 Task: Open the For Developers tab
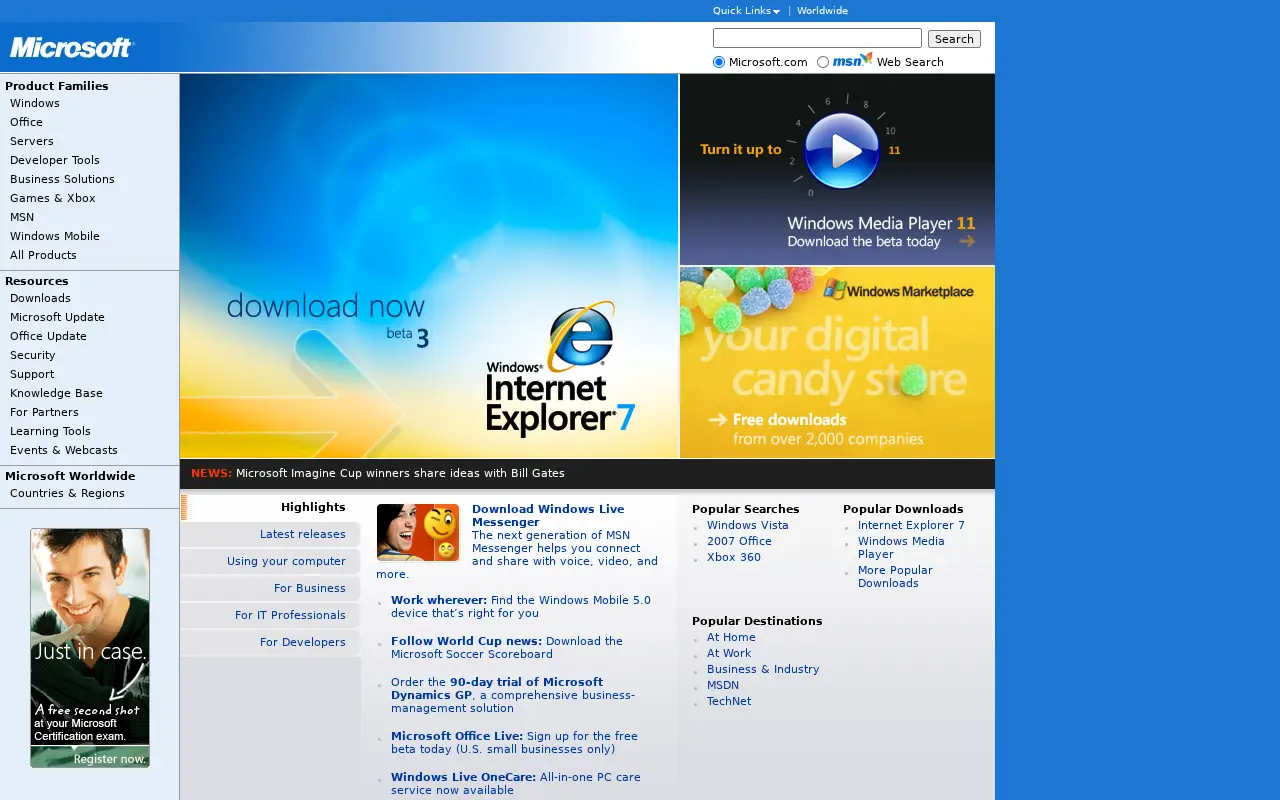(270, 642)
